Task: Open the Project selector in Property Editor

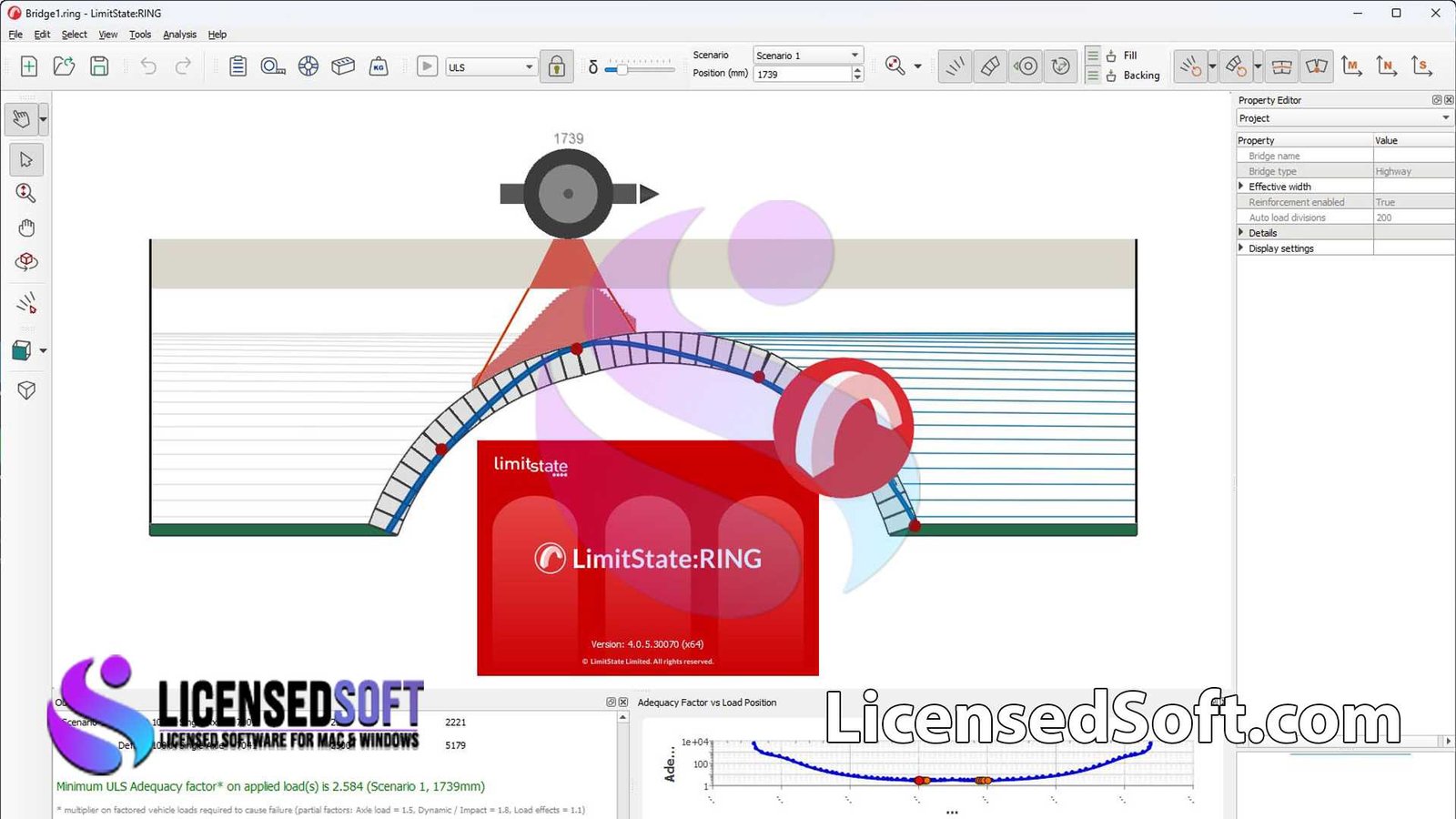Action: (x=1344, y=118)
